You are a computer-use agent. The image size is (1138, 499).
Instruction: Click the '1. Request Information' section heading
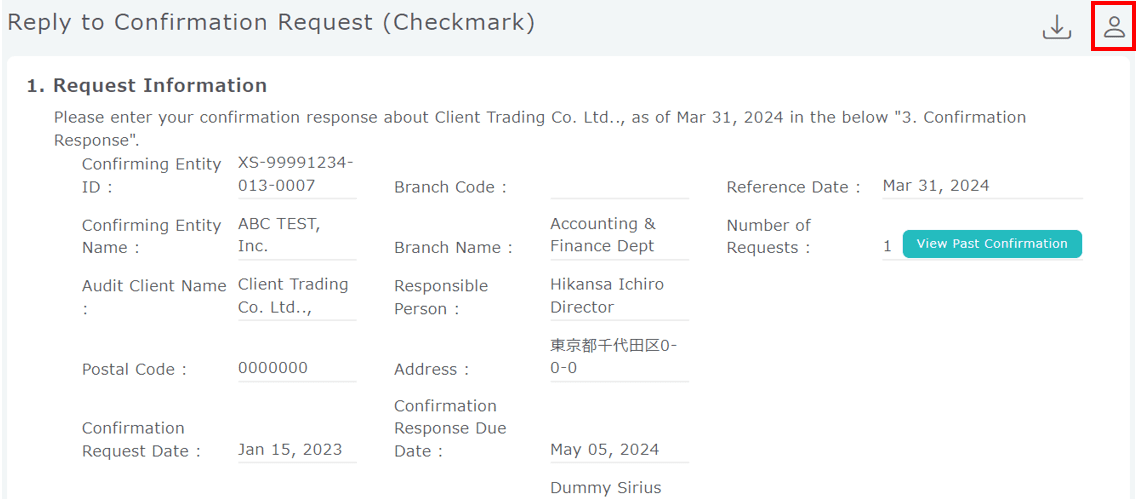(147, 86)
